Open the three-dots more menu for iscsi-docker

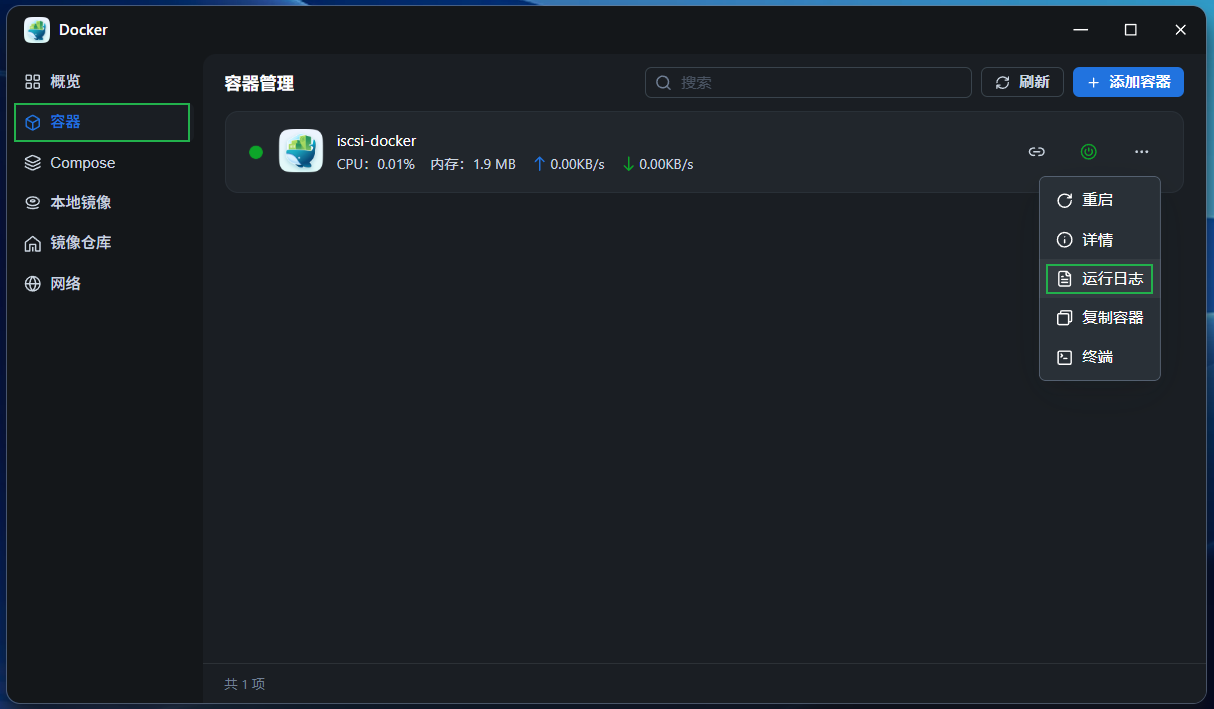point(1142,152)
